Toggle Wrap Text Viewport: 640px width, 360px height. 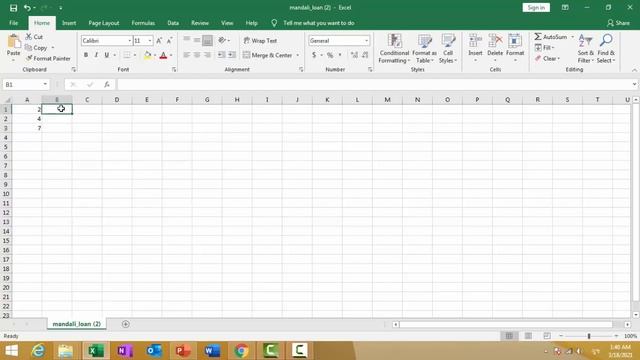tap(260, 40)
